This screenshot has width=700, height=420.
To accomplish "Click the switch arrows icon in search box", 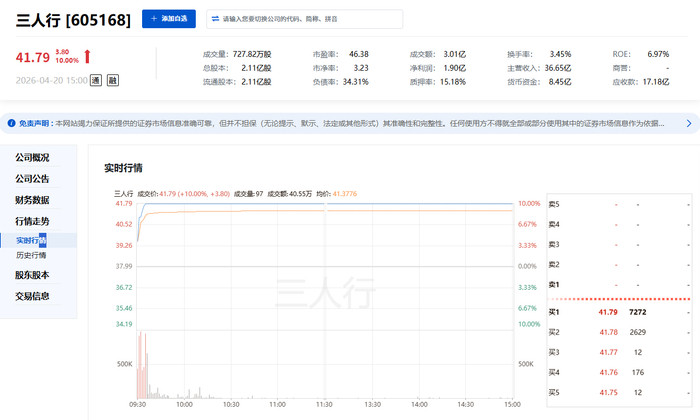I will 215,19.
